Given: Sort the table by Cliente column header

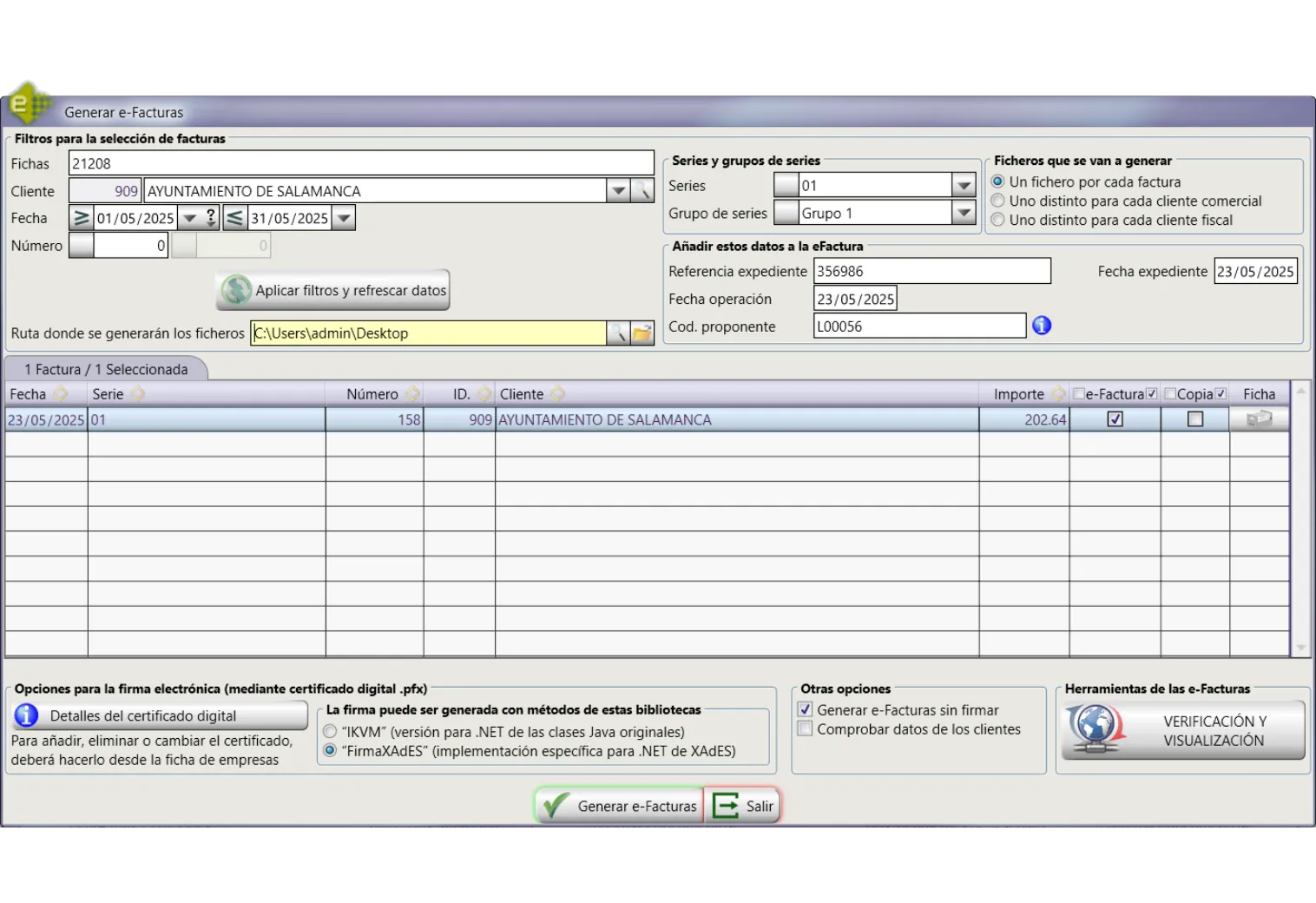Looking at the screenshot, I should [522, 394].
